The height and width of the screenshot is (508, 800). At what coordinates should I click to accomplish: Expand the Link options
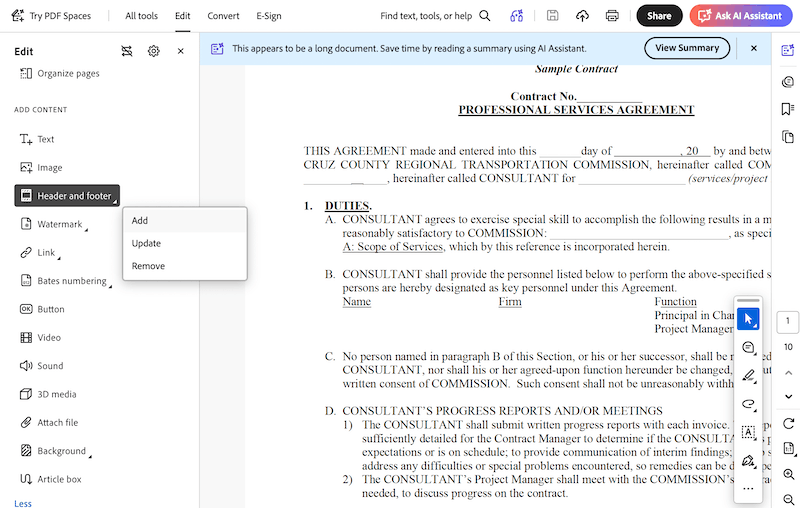(x=40, y=252)
